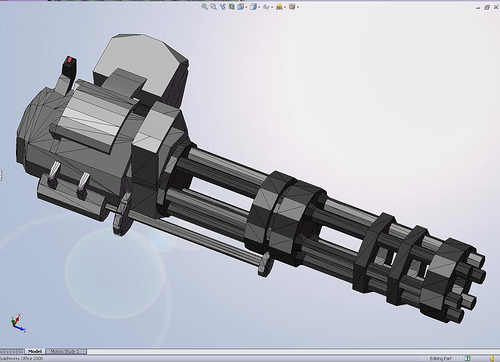
Task: Toggle the Section View icon
Action: pos(231,7)
